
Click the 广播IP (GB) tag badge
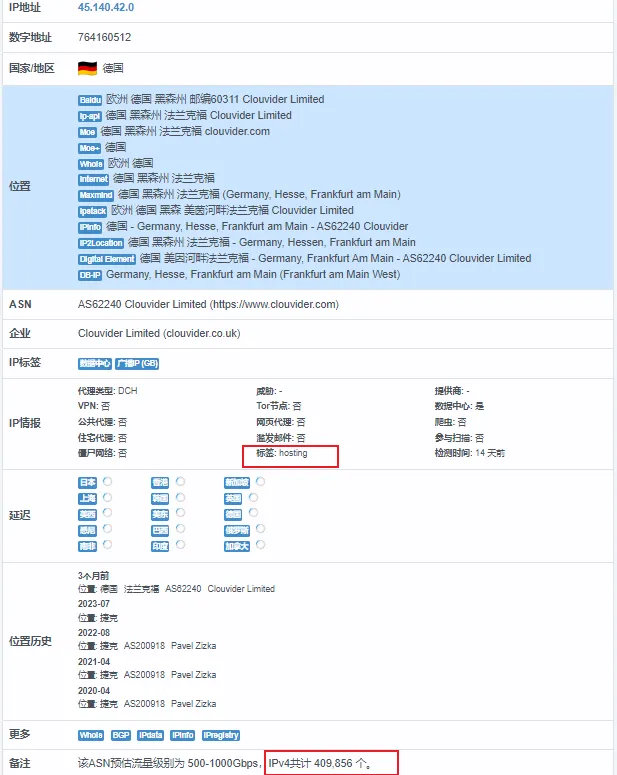tap(137, 363)
